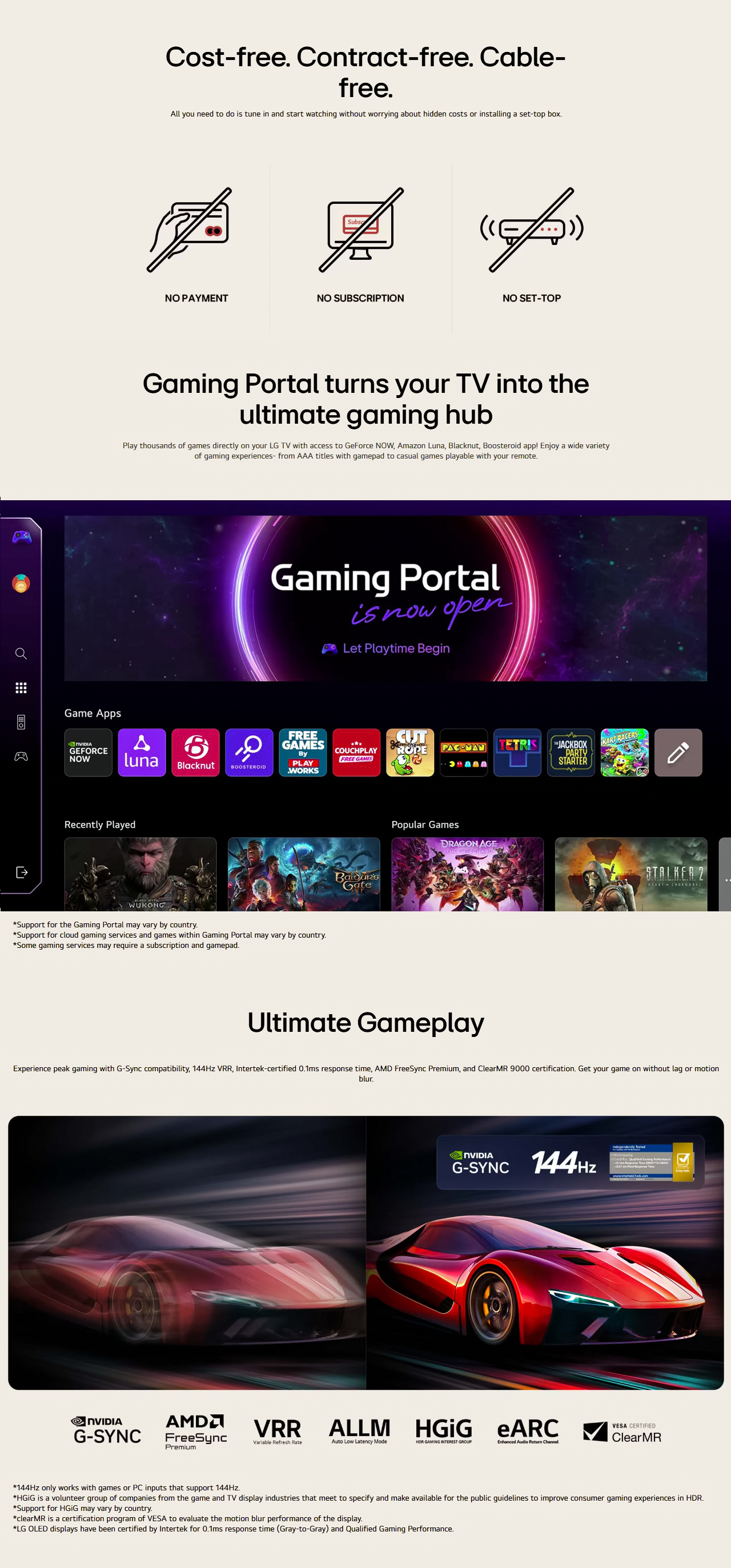Open the Kart Racers game tile

tap(624, 753)
